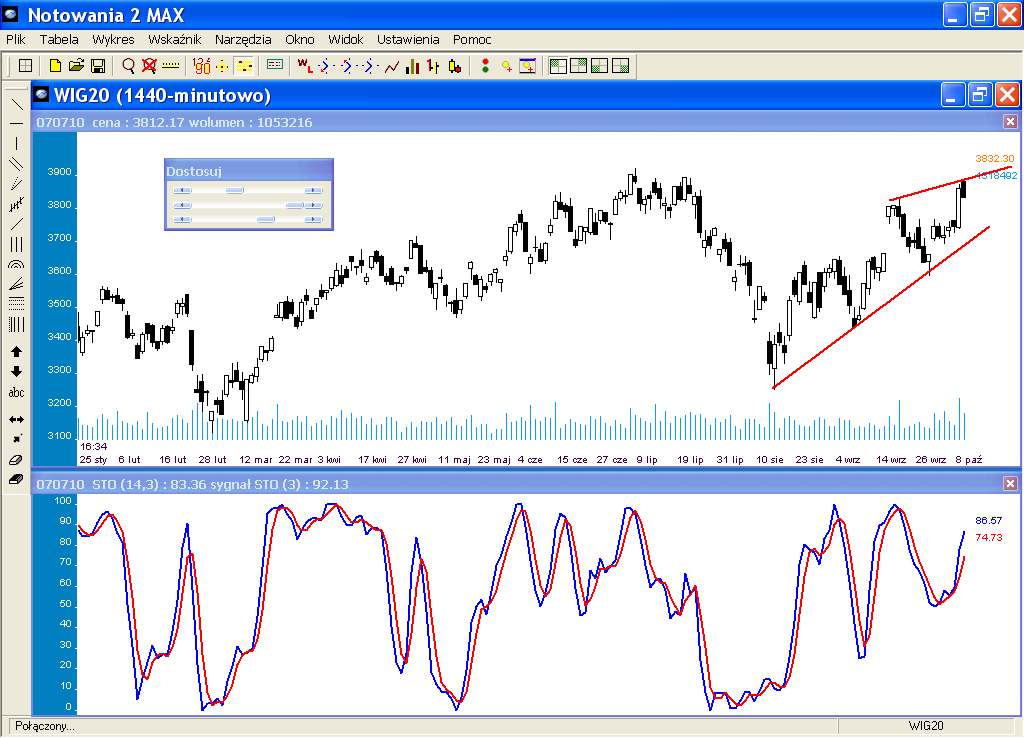Select the vertical line drawing tool
The height and width of the screenshot is (738, 1024).
pos(16,144)
